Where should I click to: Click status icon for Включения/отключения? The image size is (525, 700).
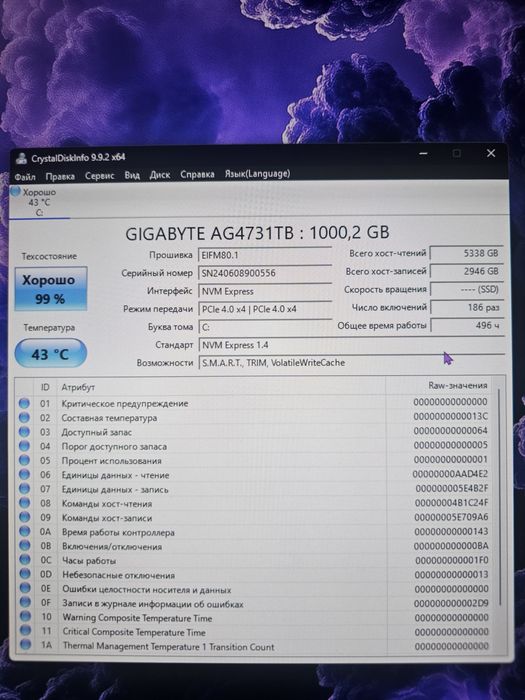coord(25,546)
